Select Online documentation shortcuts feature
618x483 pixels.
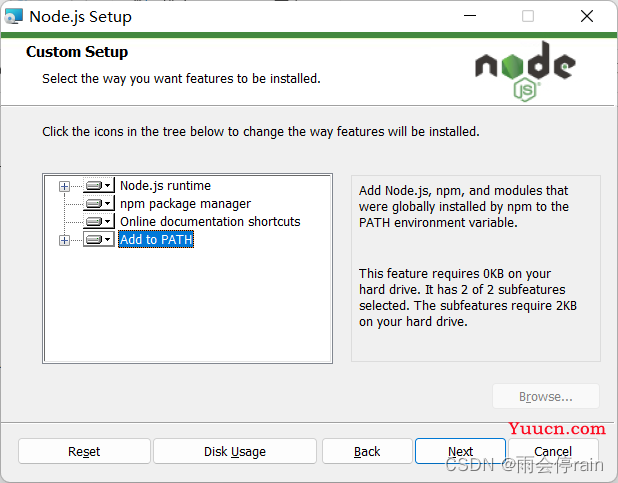(210, 222)
